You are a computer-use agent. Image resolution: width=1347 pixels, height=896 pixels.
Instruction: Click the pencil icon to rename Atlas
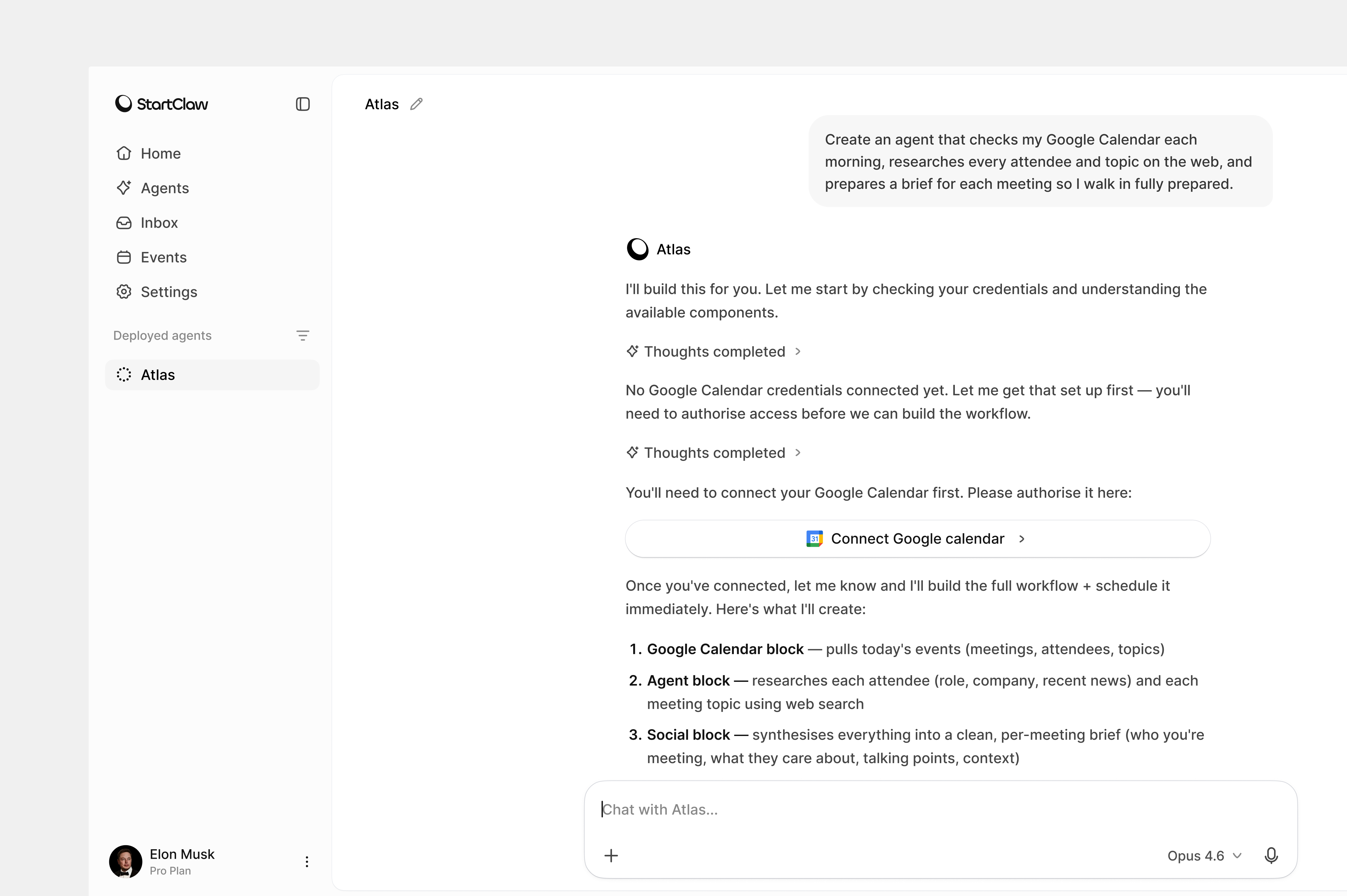click(x=416, y=104)
